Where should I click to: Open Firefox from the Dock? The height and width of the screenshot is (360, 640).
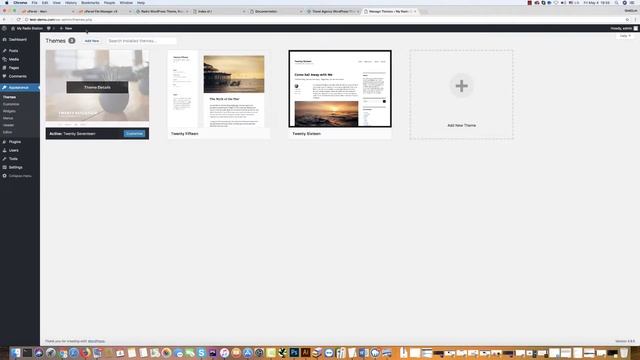pyautogui.click(x=85, y=352)
